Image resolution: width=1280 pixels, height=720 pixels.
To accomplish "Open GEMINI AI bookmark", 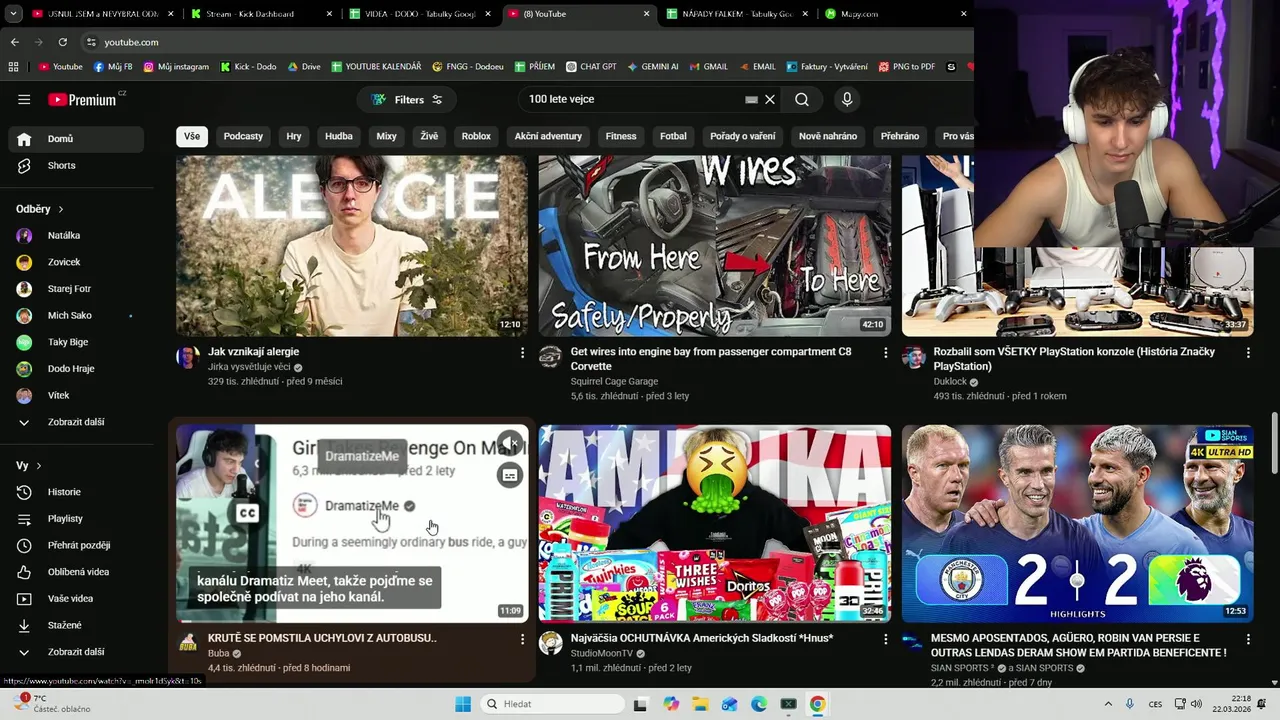I will (652, 67).
